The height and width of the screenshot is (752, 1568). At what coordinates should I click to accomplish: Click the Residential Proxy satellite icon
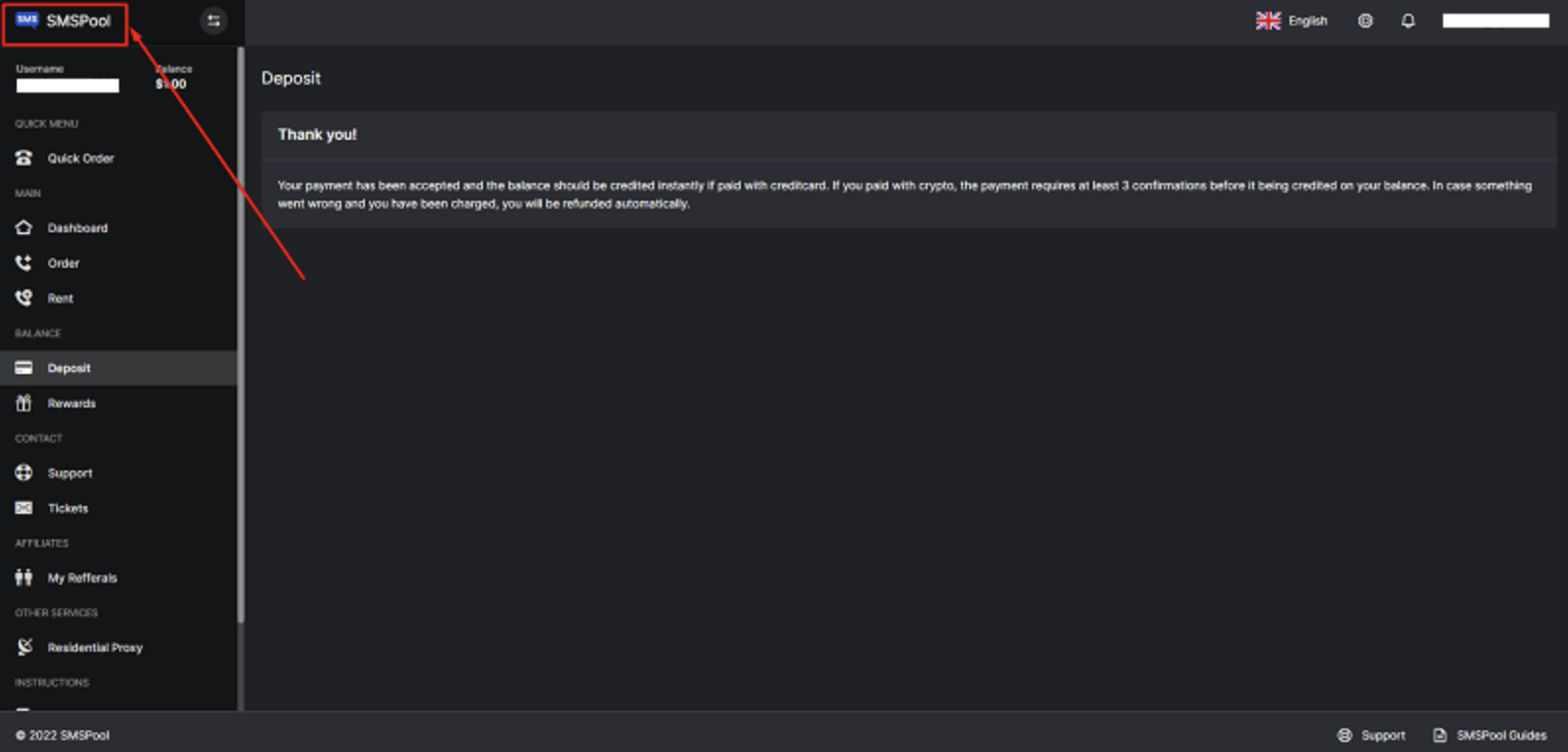(x=24, y=647)
